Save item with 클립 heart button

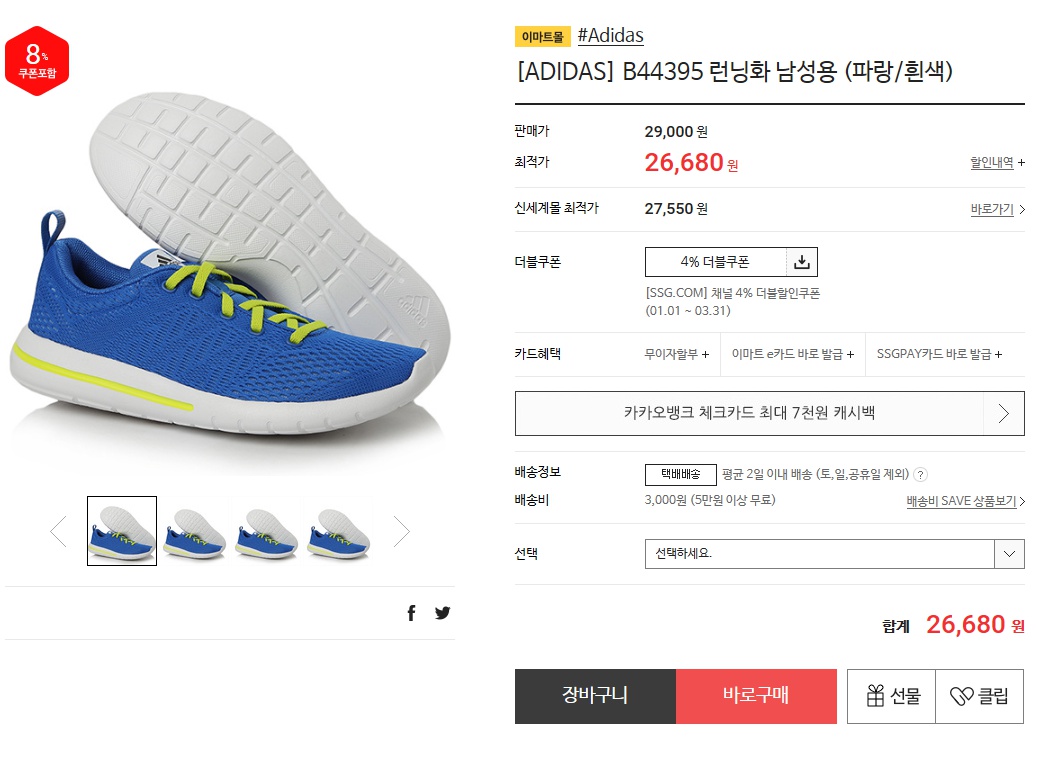tap(979, 696)
